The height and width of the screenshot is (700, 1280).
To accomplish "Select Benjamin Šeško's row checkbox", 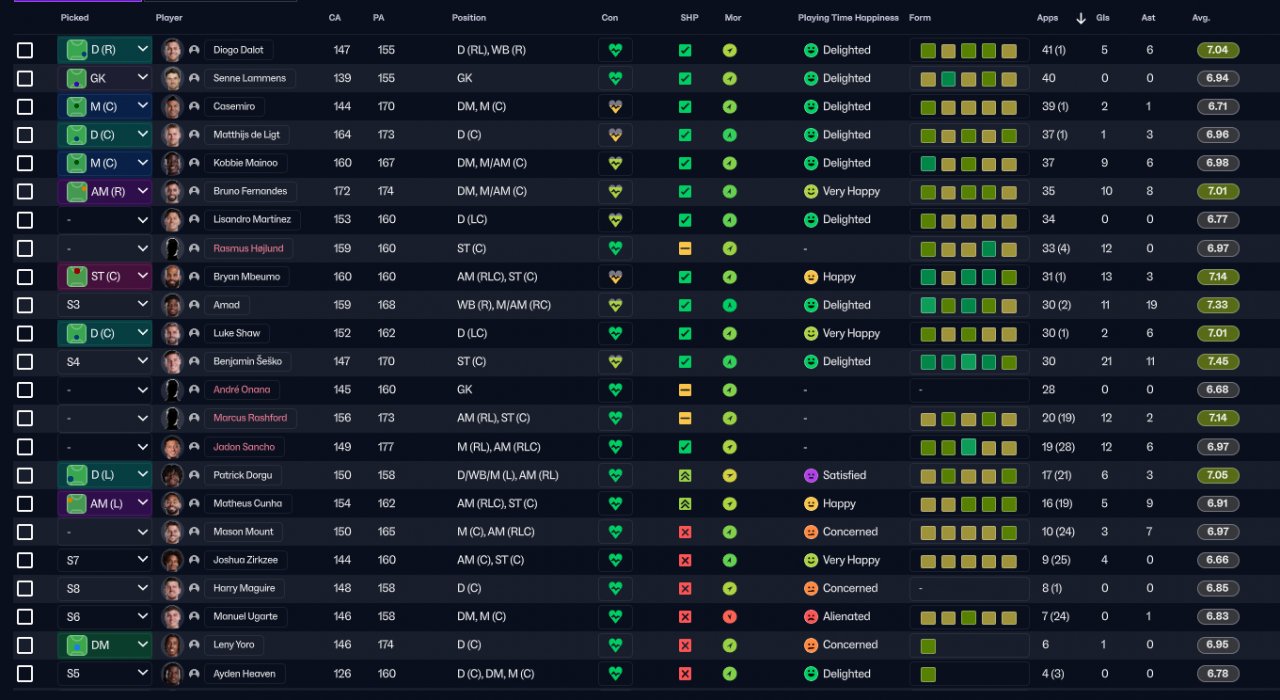I will click(x=25, y=362).
